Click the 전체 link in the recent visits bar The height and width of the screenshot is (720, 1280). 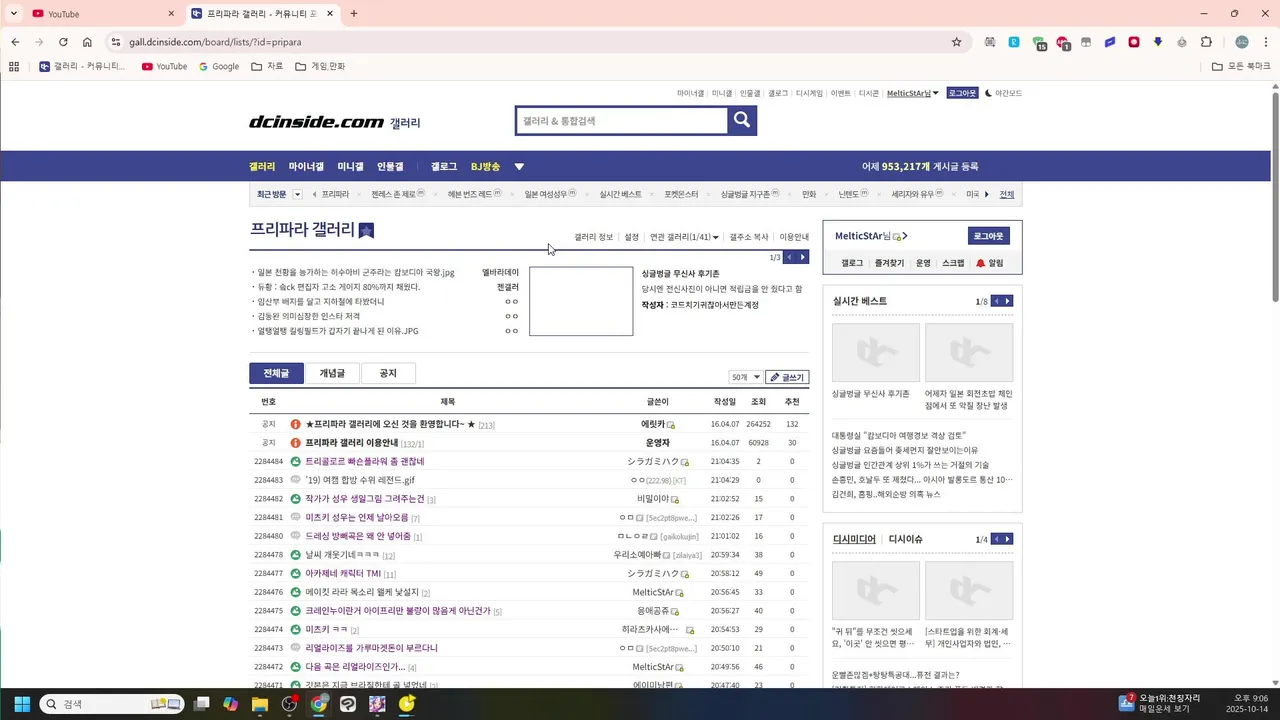(x=1006, y=194)
